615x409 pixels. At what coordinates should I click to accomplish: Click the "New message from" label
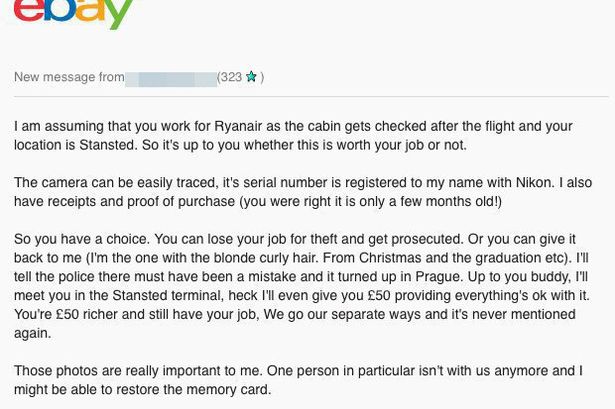(69, 77)
